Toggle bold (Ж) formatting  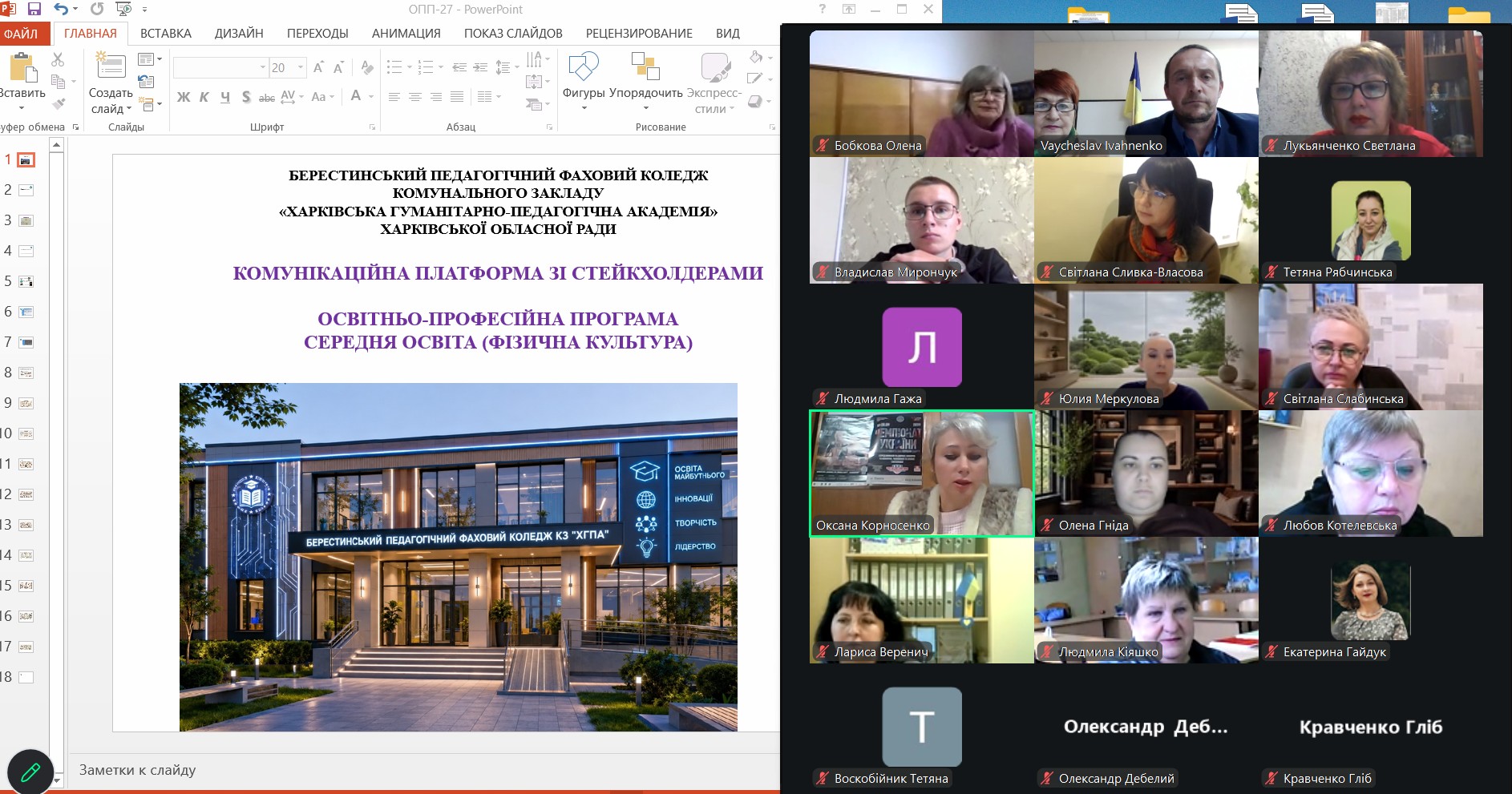[x=184, y=97]
